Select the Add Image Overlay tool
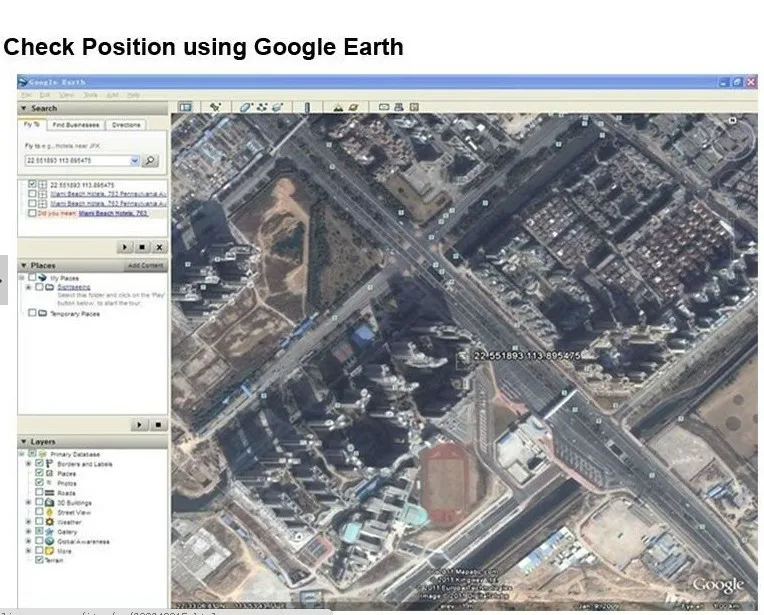The height and width of the screenshot is (615, 764). pos(278,107)
